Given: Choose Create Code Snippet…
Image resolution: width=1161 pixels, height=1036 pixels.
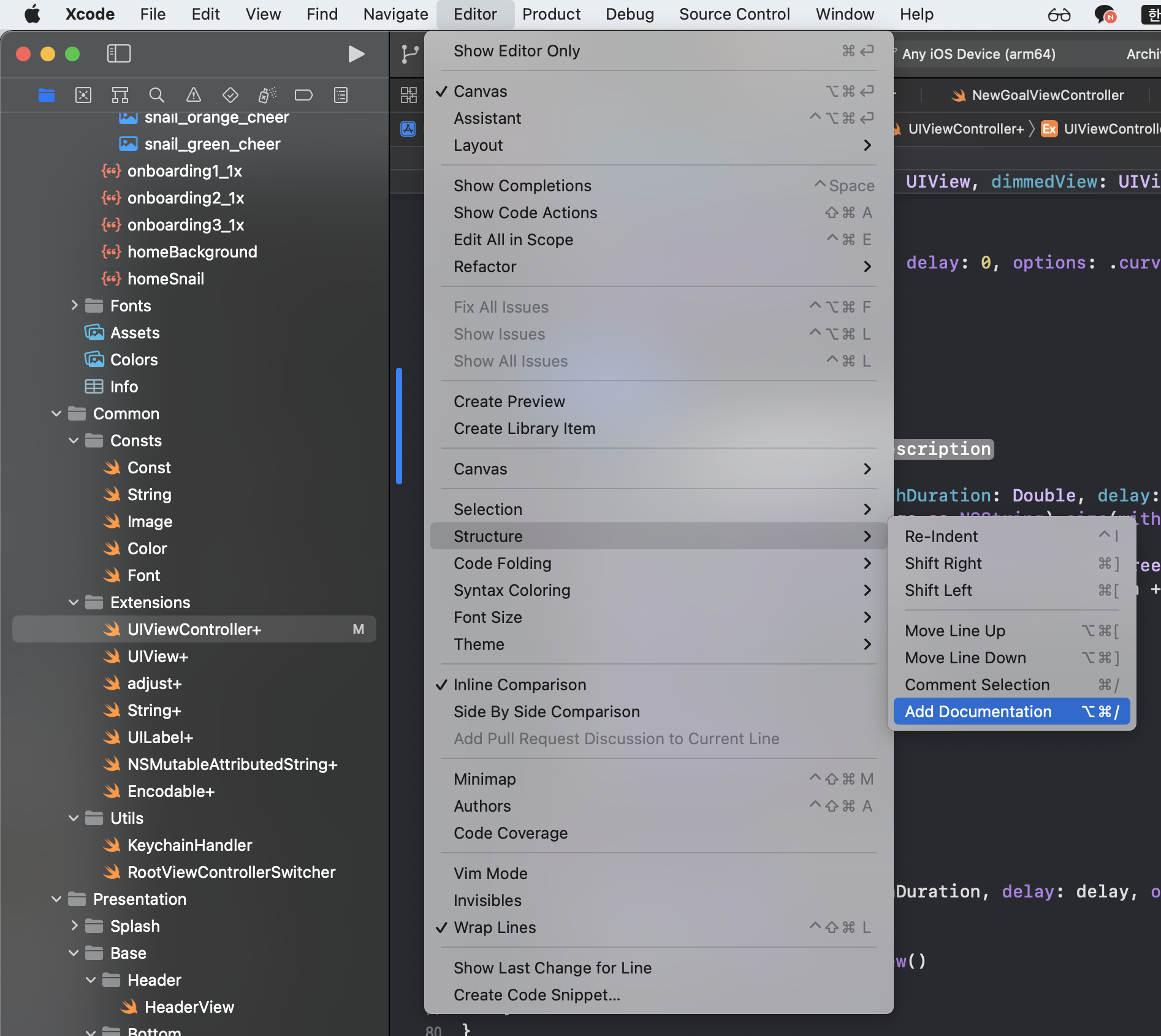Looking at the screenshot, I should click(658, 995).
